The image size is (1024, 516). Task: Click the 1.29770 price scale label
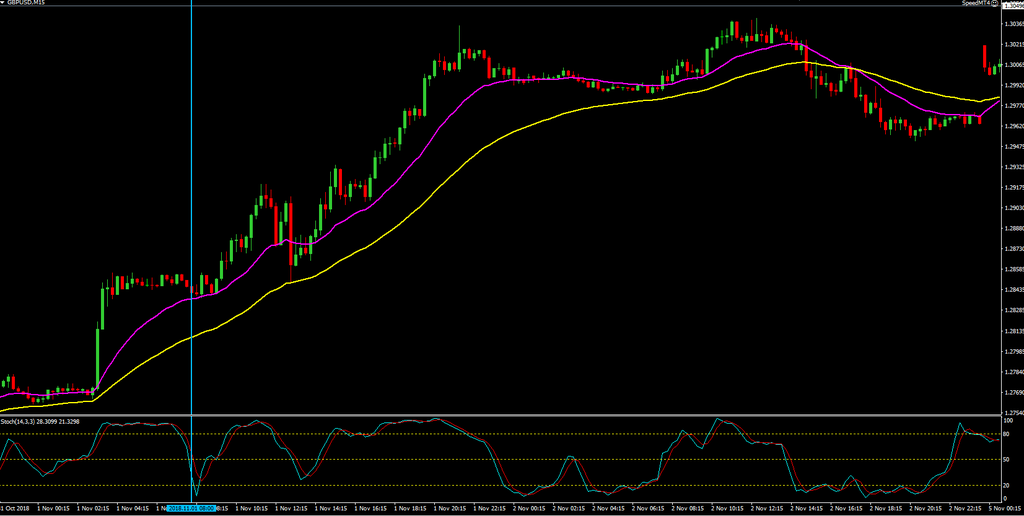(x=1013, y=105)
